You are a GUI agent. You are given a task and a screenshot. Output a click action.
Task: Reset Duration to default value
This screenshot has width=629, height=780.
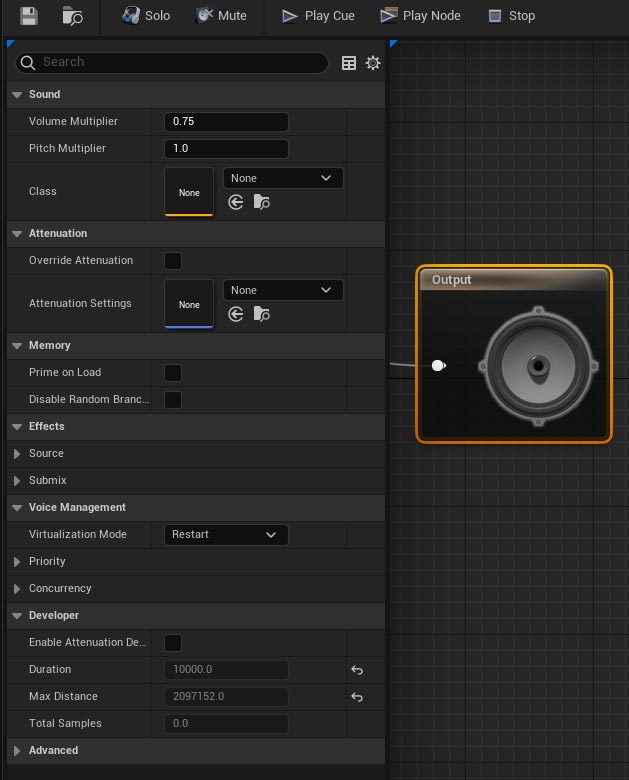click(357, 670)
